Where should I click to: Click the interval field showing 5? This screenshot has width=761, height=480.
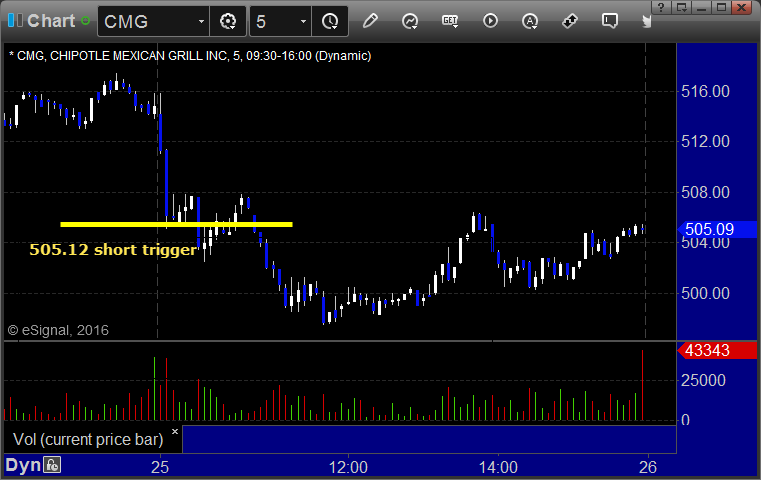273,21
